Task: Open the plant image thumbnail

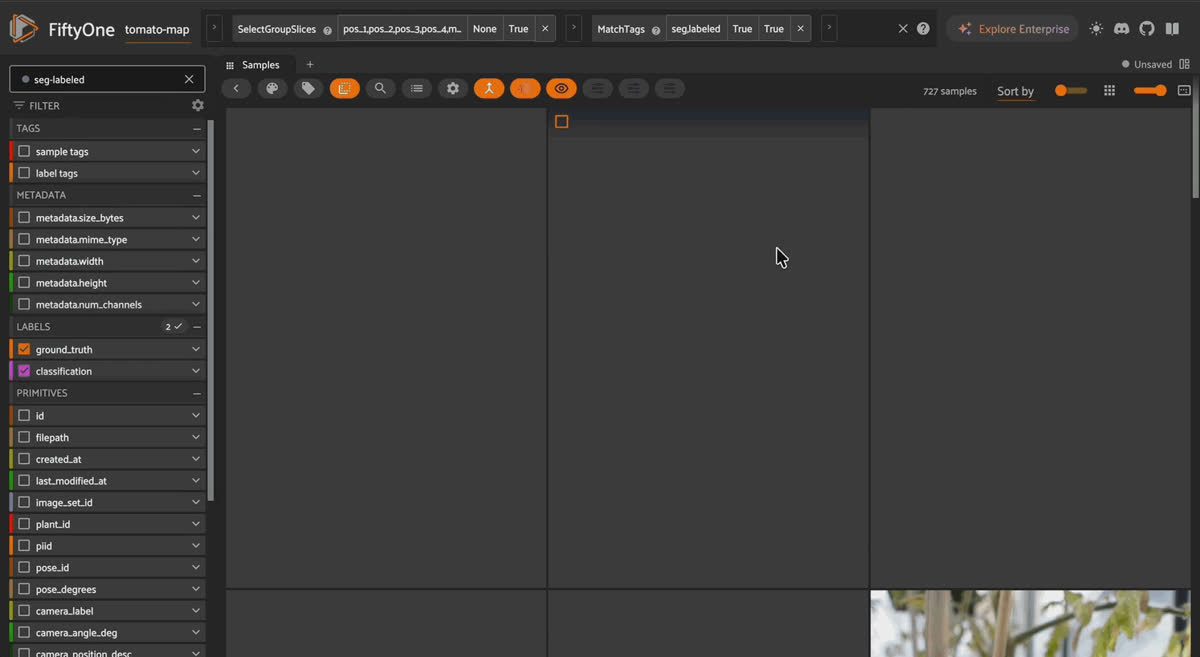Action: pos(1032,623)
